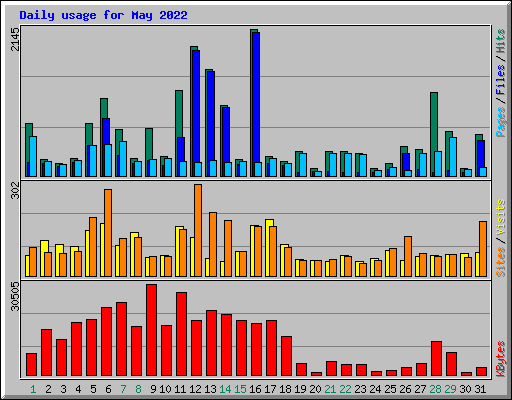Select the orange bar for day 31
The width and height of the screenshot is (512, 400).
(483, 249)
